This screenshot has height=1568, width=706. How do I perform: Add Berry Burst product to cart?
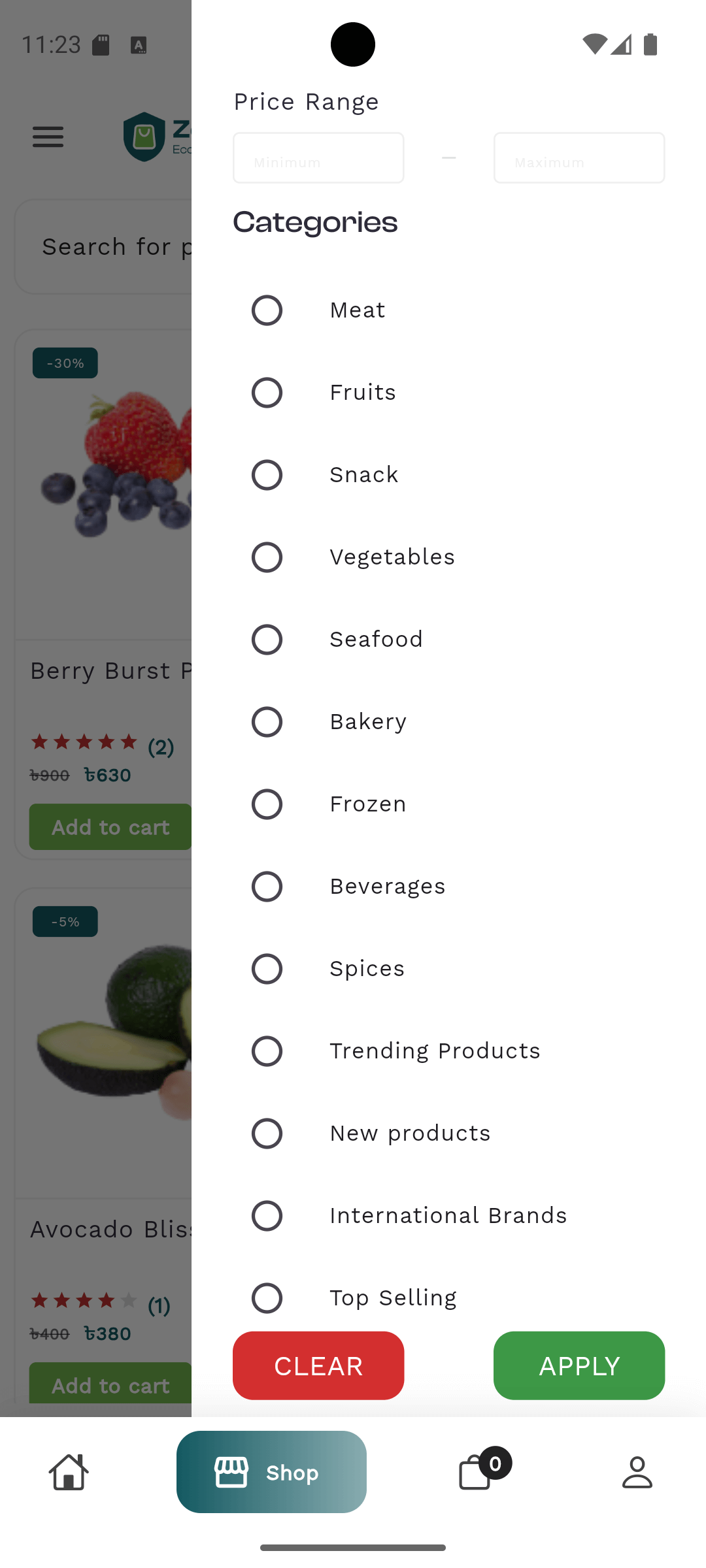pos(110,827)
